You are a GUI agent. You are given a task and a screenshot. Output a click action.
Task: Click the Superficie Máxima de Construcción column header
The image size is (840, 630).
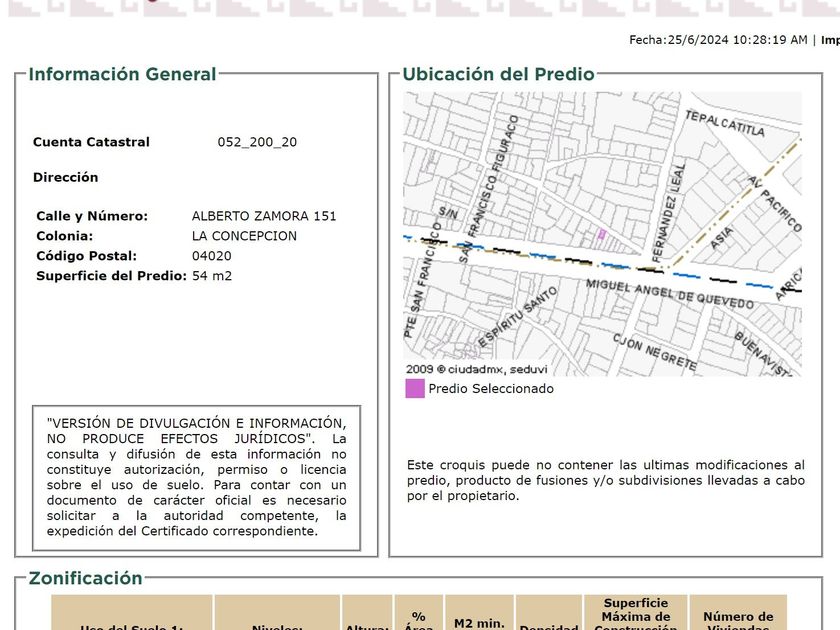(x=635, y=615)
